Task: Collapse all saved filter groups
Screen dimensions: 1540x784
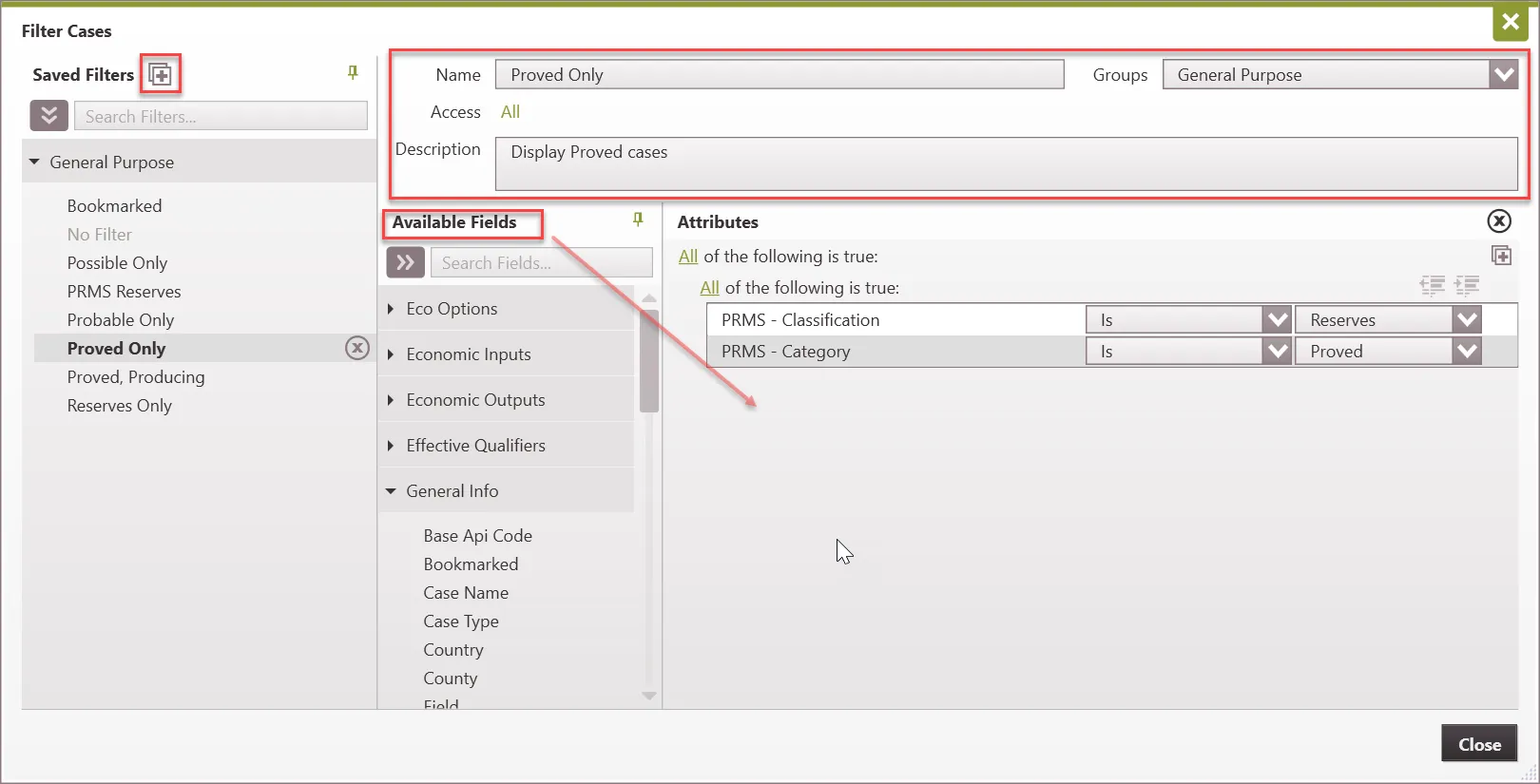Action: click(x=48, y=116)
